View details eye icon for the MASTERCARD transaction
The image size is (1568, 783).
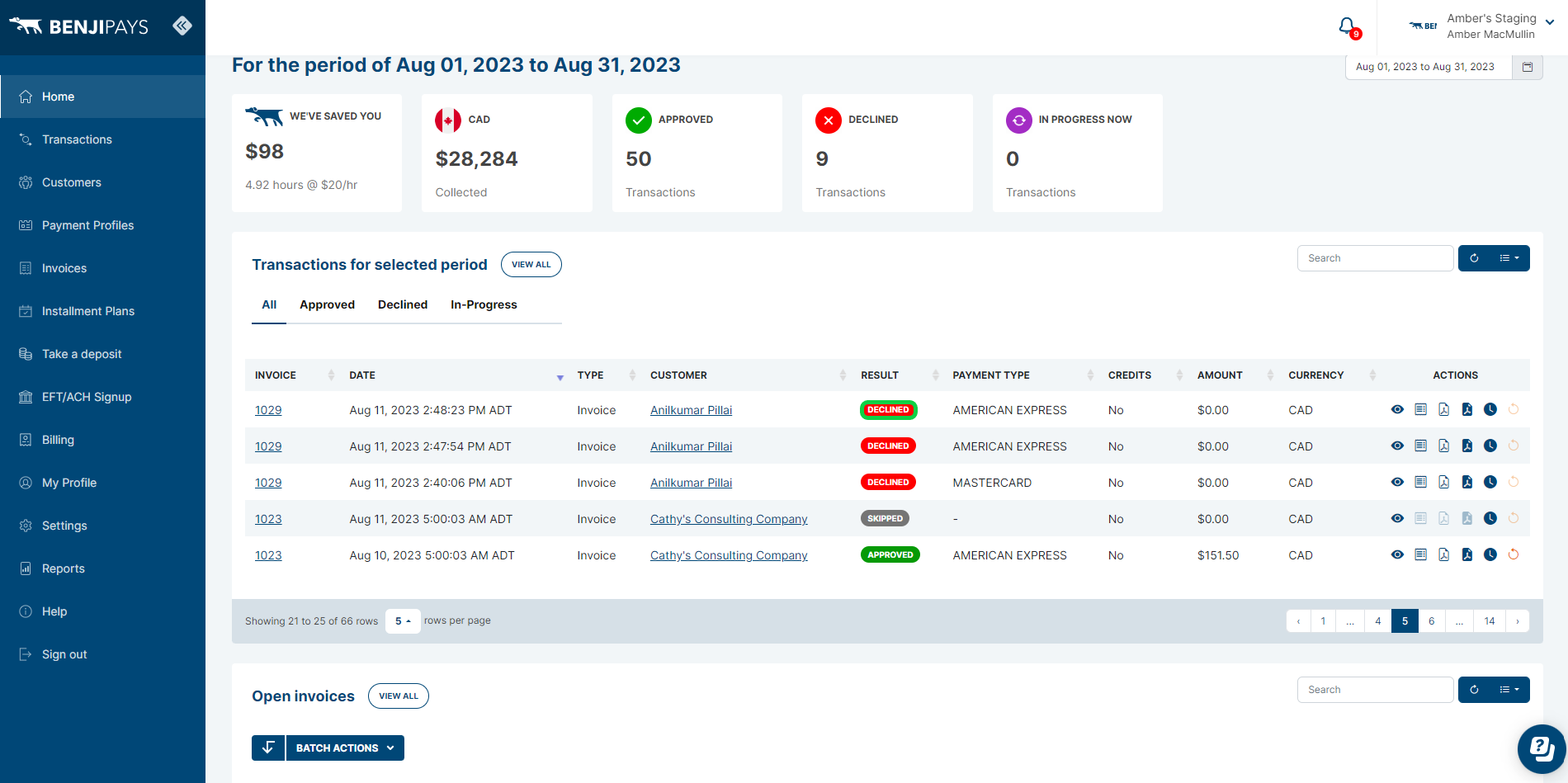(x=1397, y=482)
